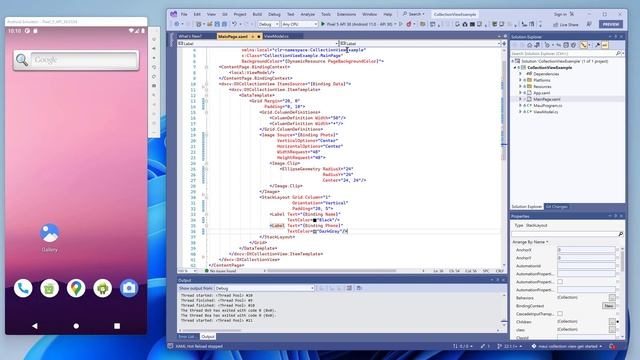Image resolution: width=640 pixels, height=360 pixels.
Task: Open the Gallery app on emulator
Action: point(50,238)
